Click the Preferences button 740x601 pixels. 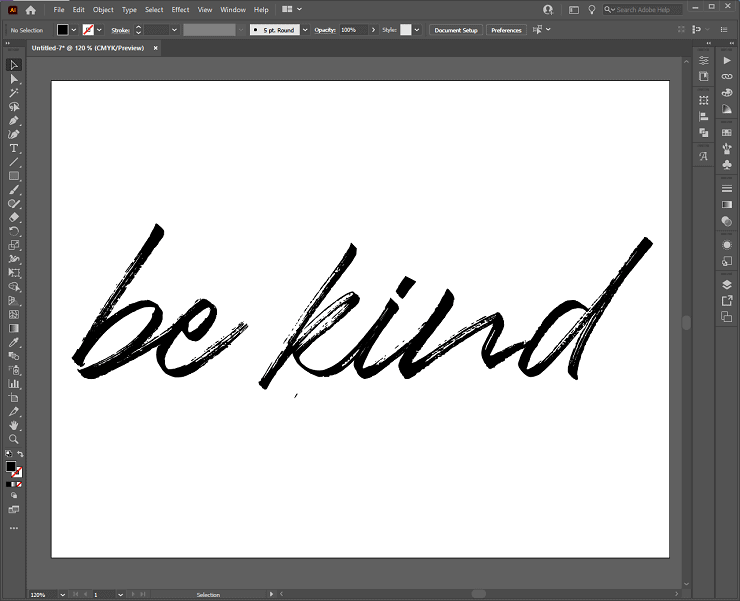point(506,30)
